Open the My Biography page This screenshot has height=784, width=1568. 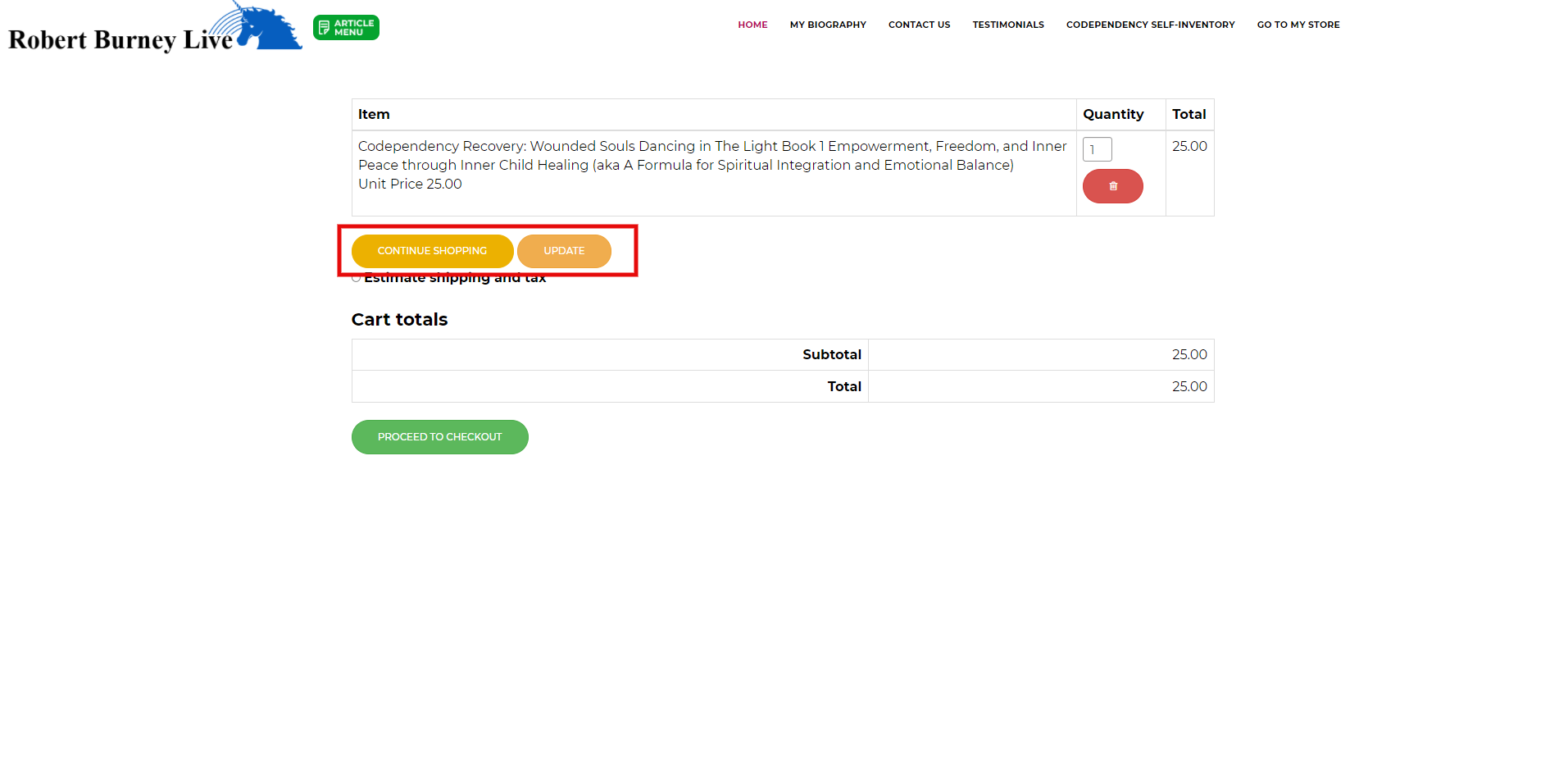(827, 25)
